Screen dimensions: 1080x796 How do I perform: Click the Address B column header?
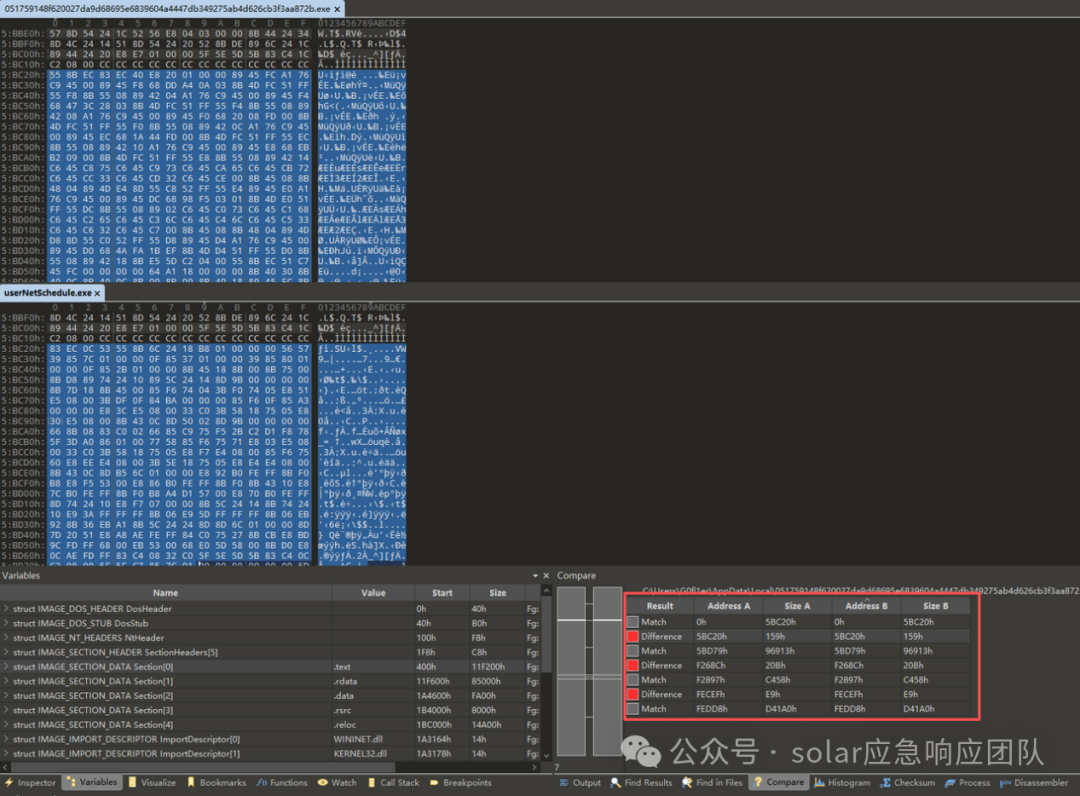point(866,606)
